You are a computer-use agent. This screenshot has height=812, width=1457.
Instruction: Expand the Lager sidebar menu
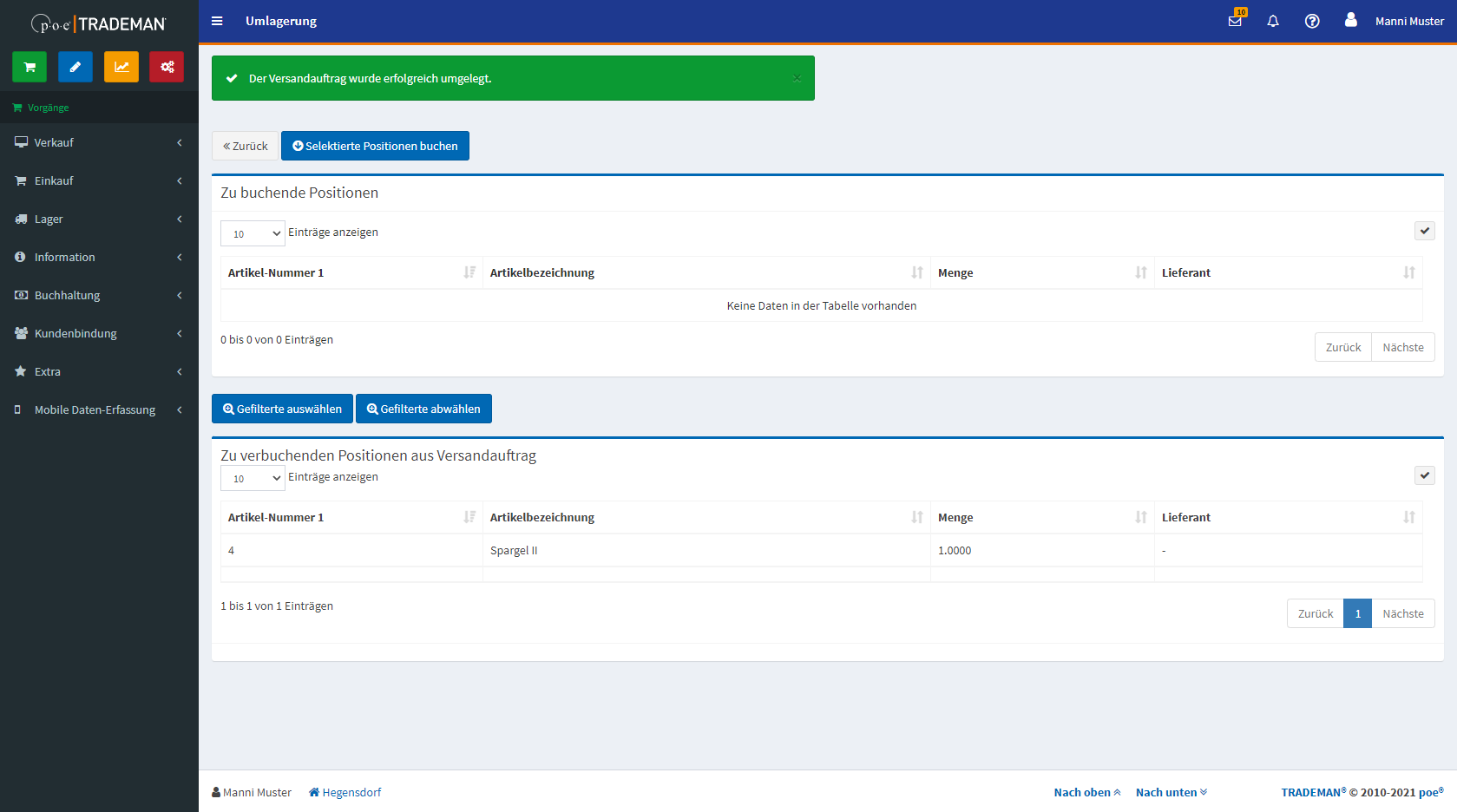(99, 219)
